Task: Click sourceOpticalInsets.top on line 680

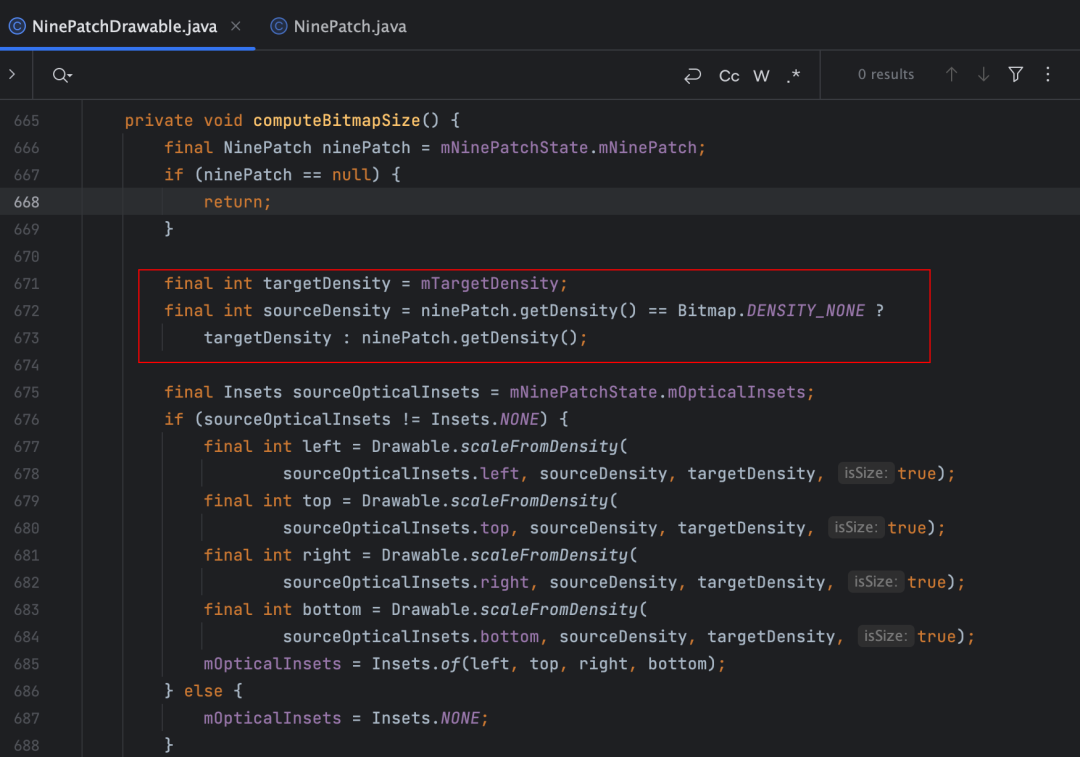Action: [396, 528]
